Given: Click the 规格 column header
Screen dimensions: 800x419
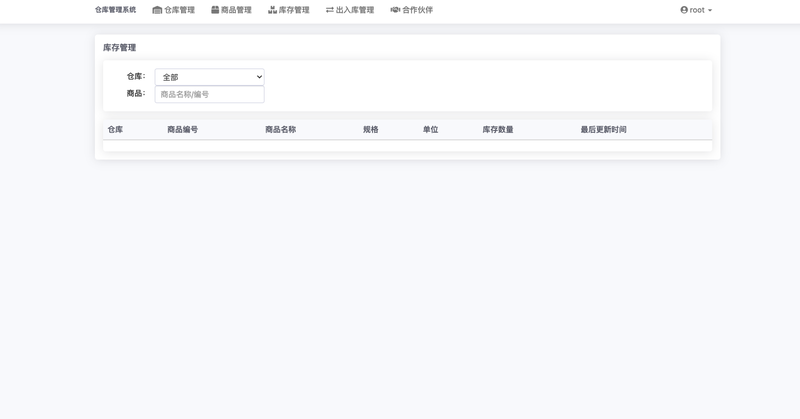Looking at the screenshot, I should coord(371,130).
